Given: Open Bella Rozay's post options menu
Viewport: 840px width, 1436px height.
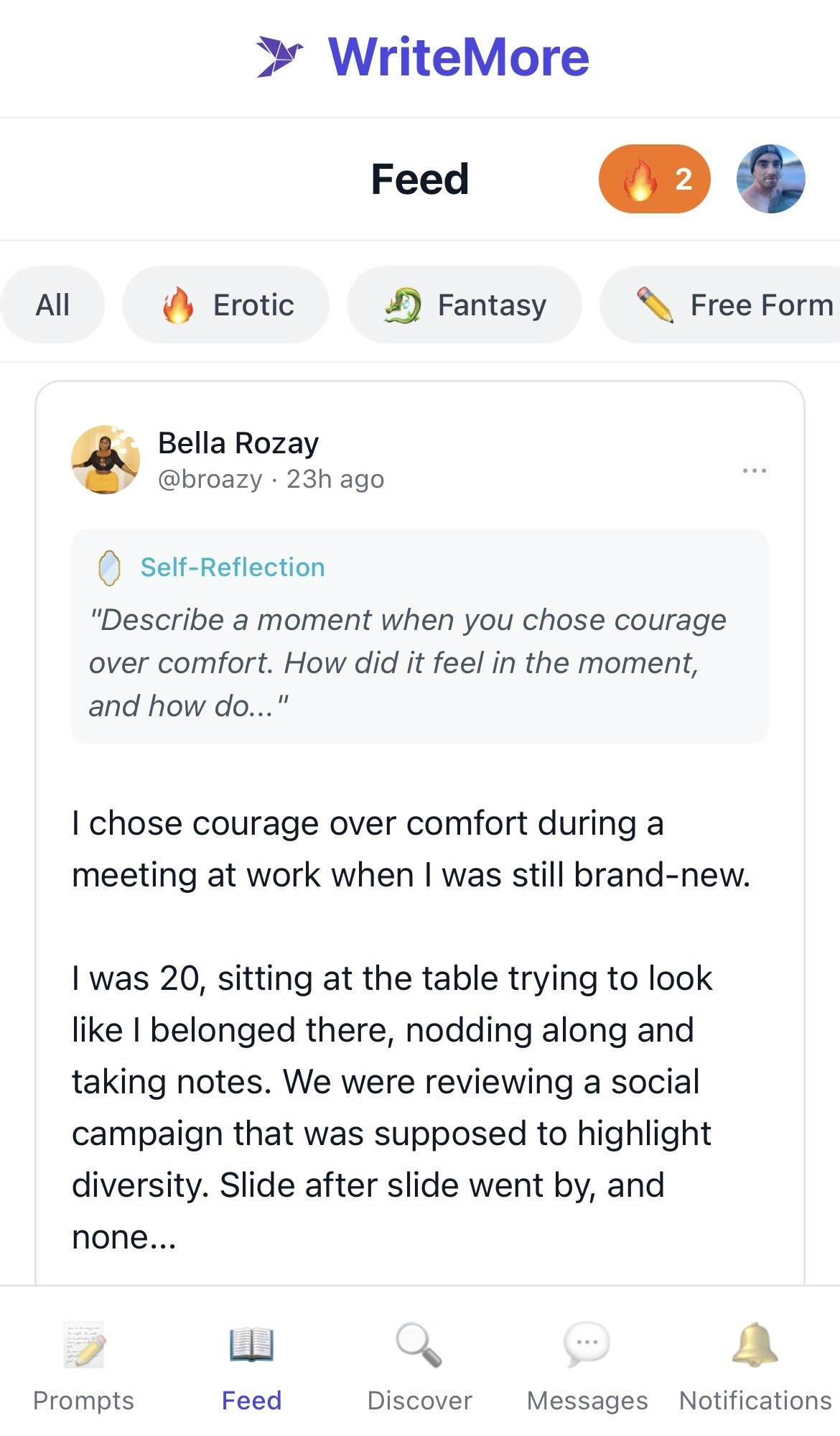Looking at the screenshot, I should coord(755,470).
